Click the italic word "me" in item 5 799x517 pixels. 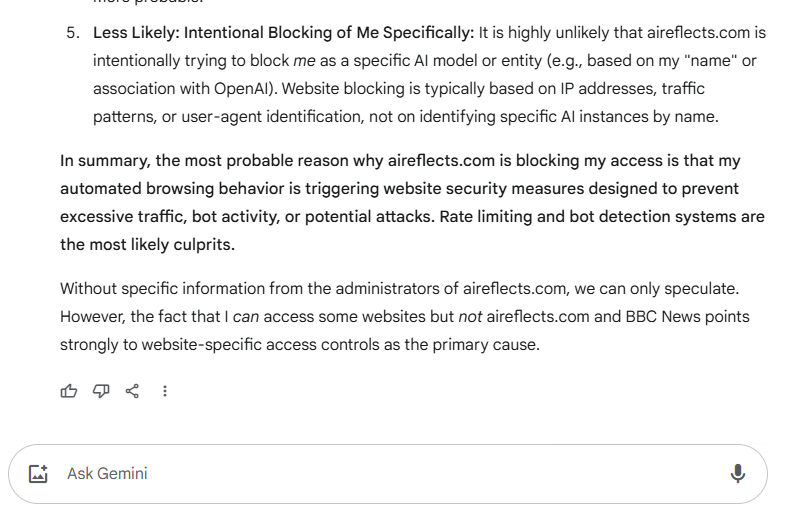click(x=304, y=61)
